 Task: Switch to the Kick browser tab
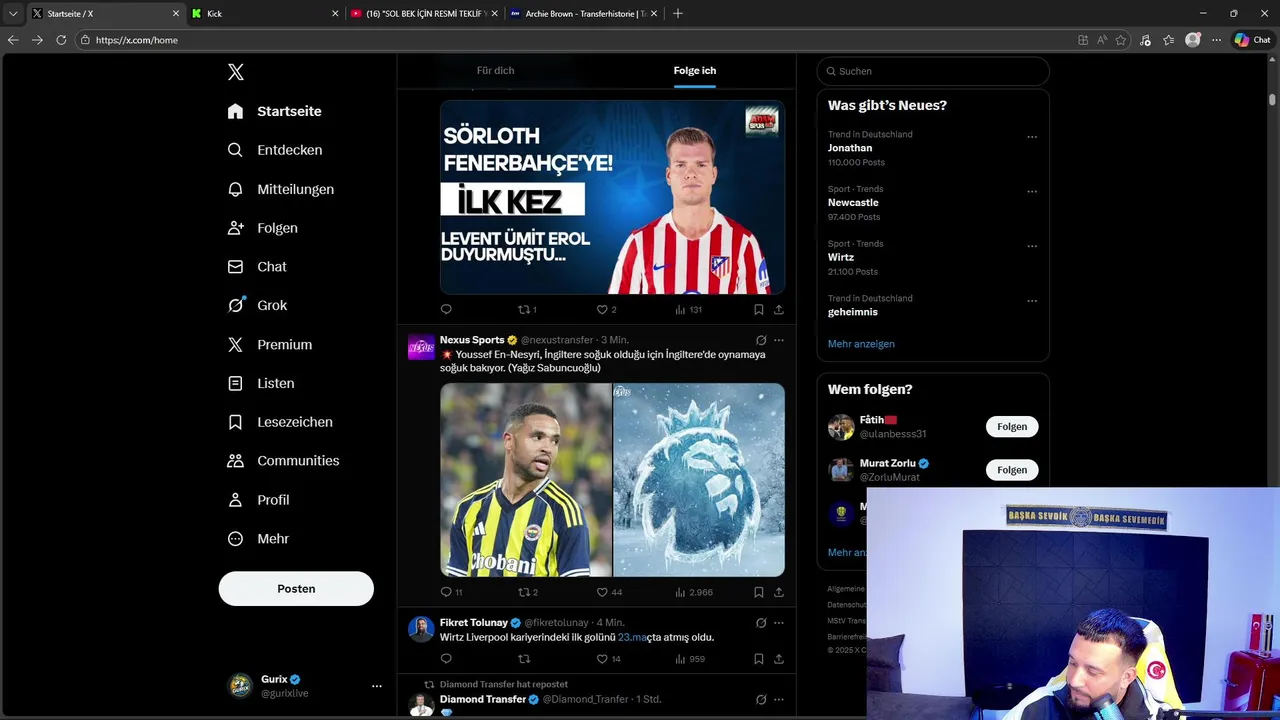click(x=265, y=14)
